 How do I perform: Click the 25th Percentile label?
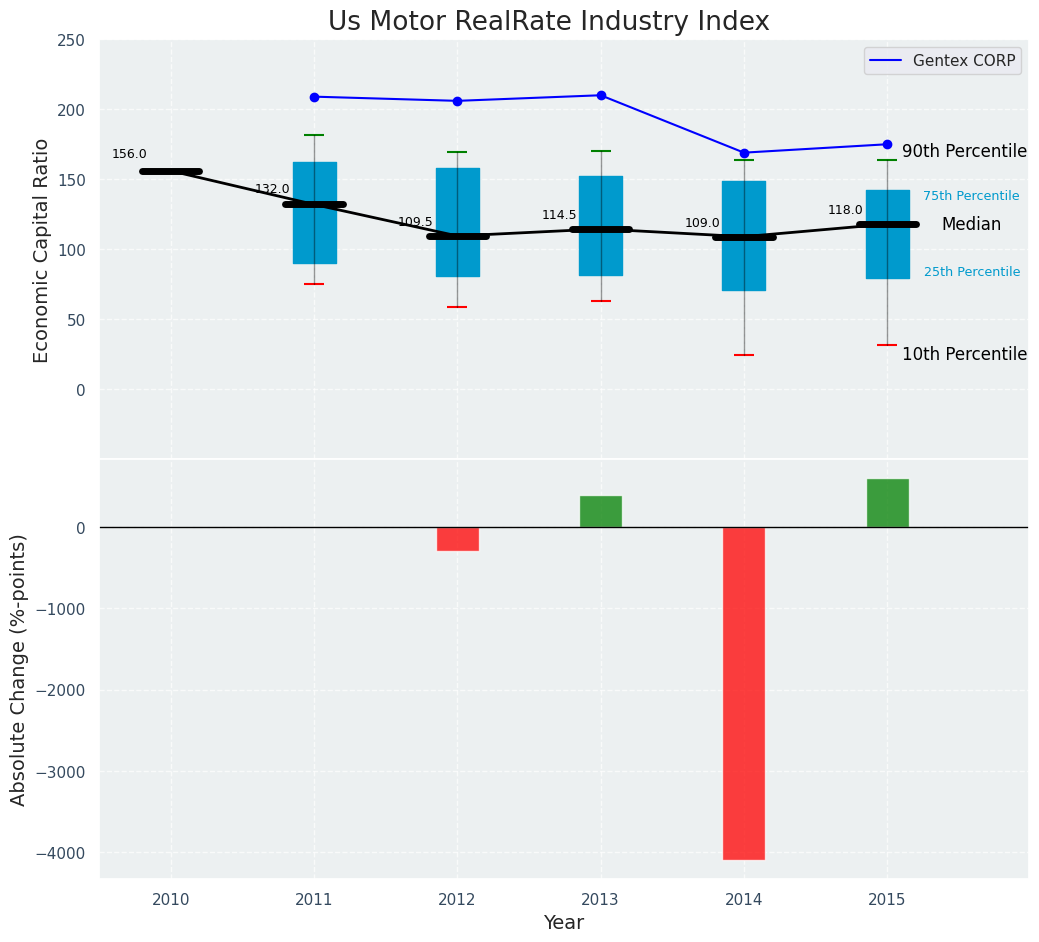point(971,272)
